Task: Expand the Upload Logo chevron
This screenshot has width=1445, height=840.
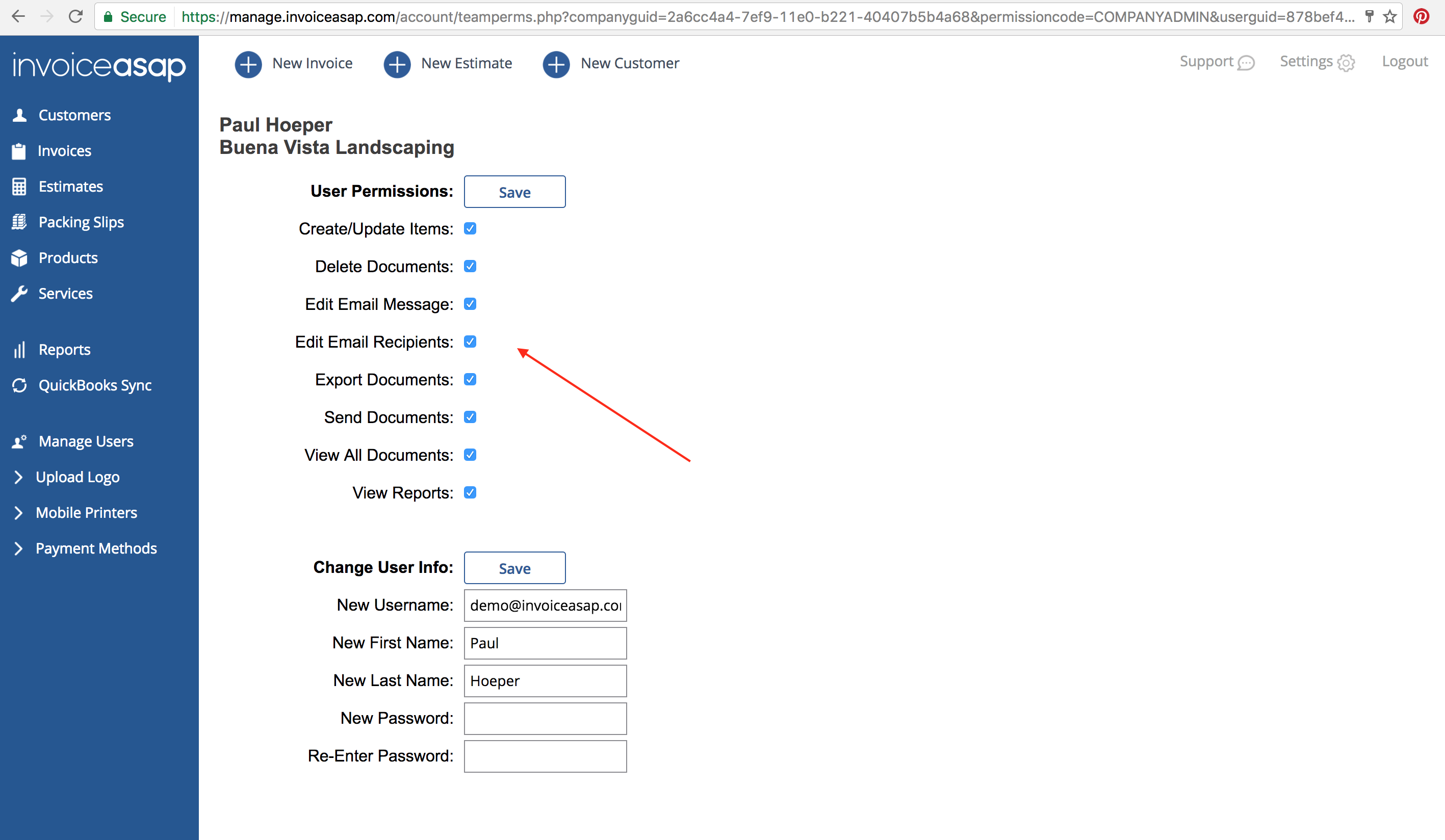Action: pyautogui.click(x=18, y=477)
